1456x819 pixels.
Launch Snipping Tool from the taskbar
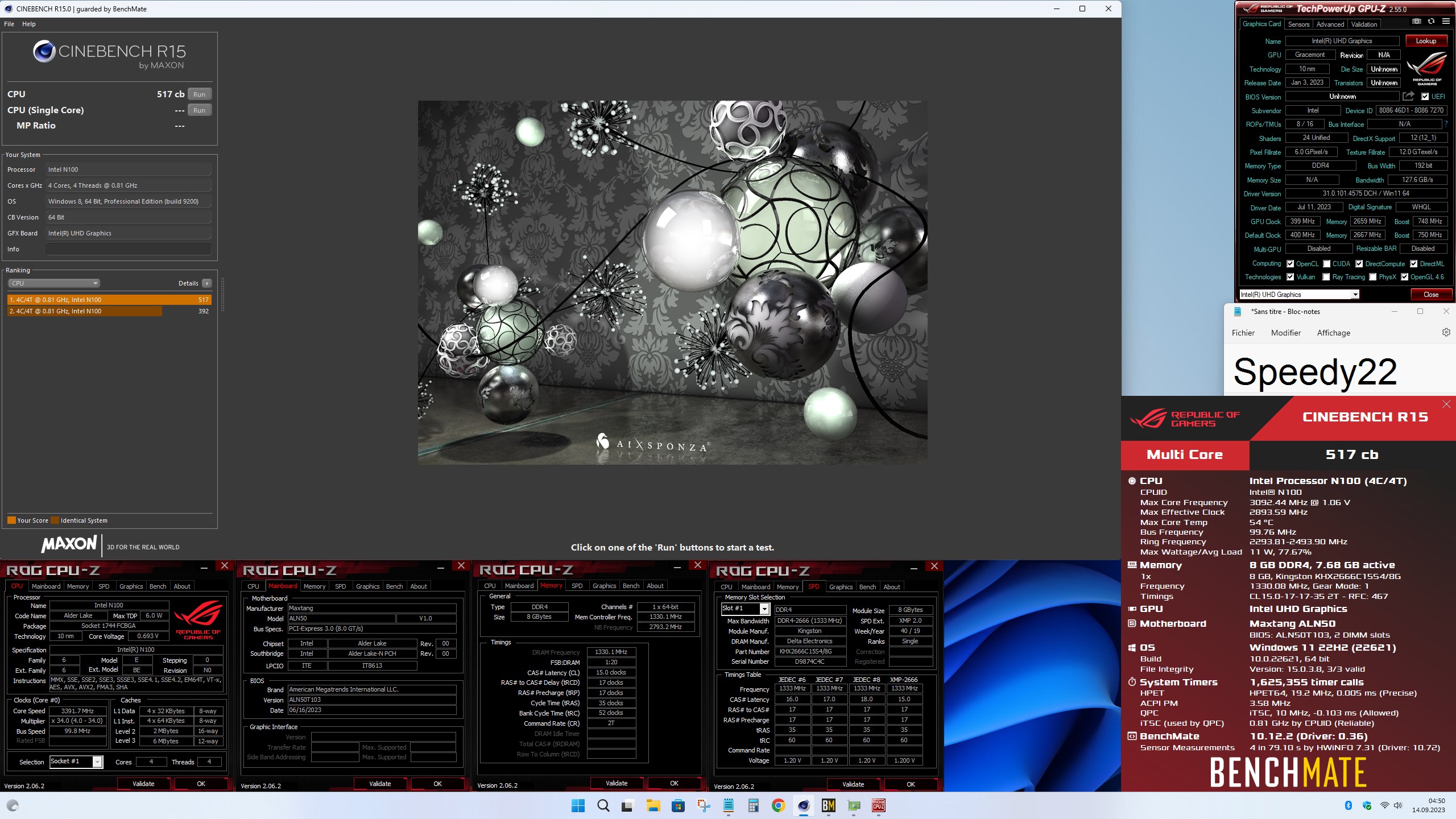[x=704, y=805]
